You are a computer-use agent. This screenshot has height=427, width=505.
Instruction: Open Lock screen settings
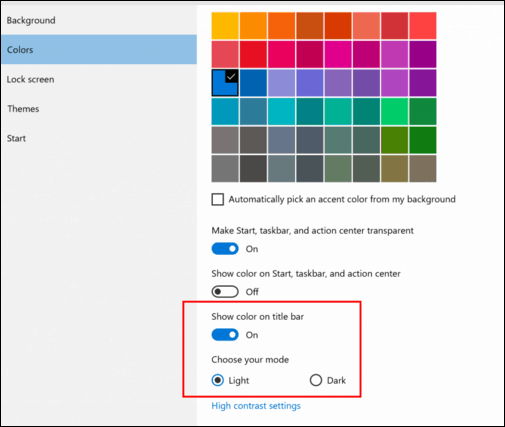(30, 79)
